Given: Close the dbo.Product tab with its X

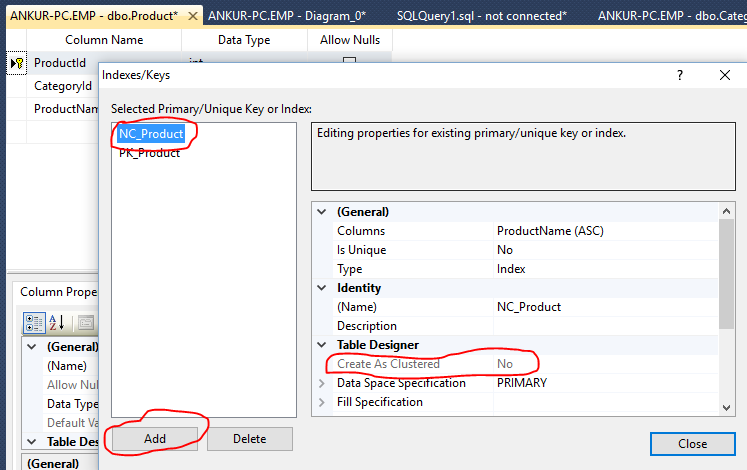Looking at the screenshot, I should (x=193, y=16).
